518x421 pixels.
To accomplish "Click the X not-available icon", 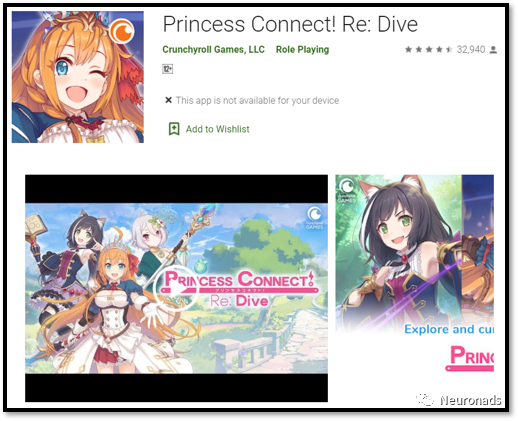I will (x=168, y=100).
